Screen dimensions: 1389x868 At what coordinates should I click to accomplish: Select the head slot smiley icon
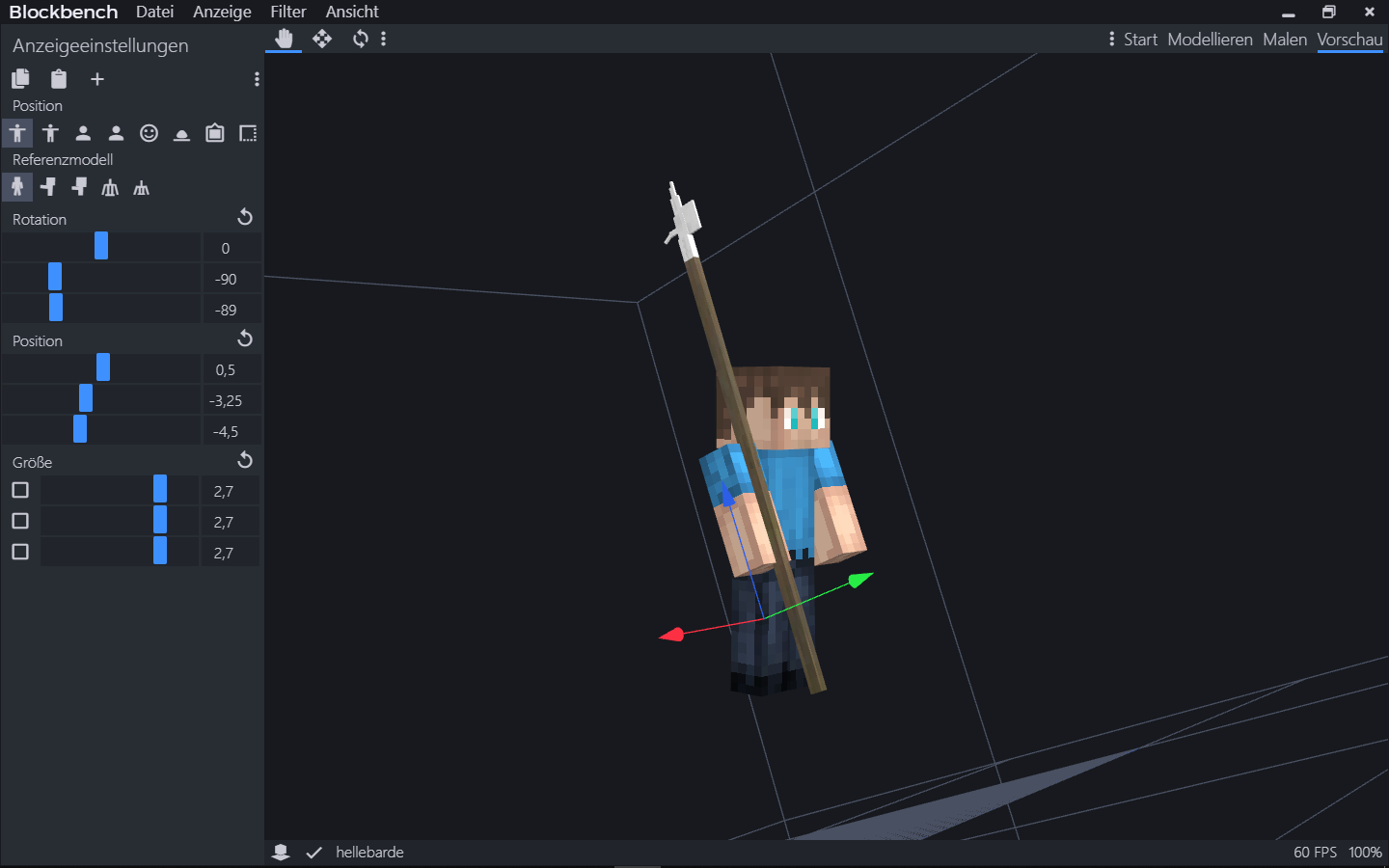(x=149, y=133)
